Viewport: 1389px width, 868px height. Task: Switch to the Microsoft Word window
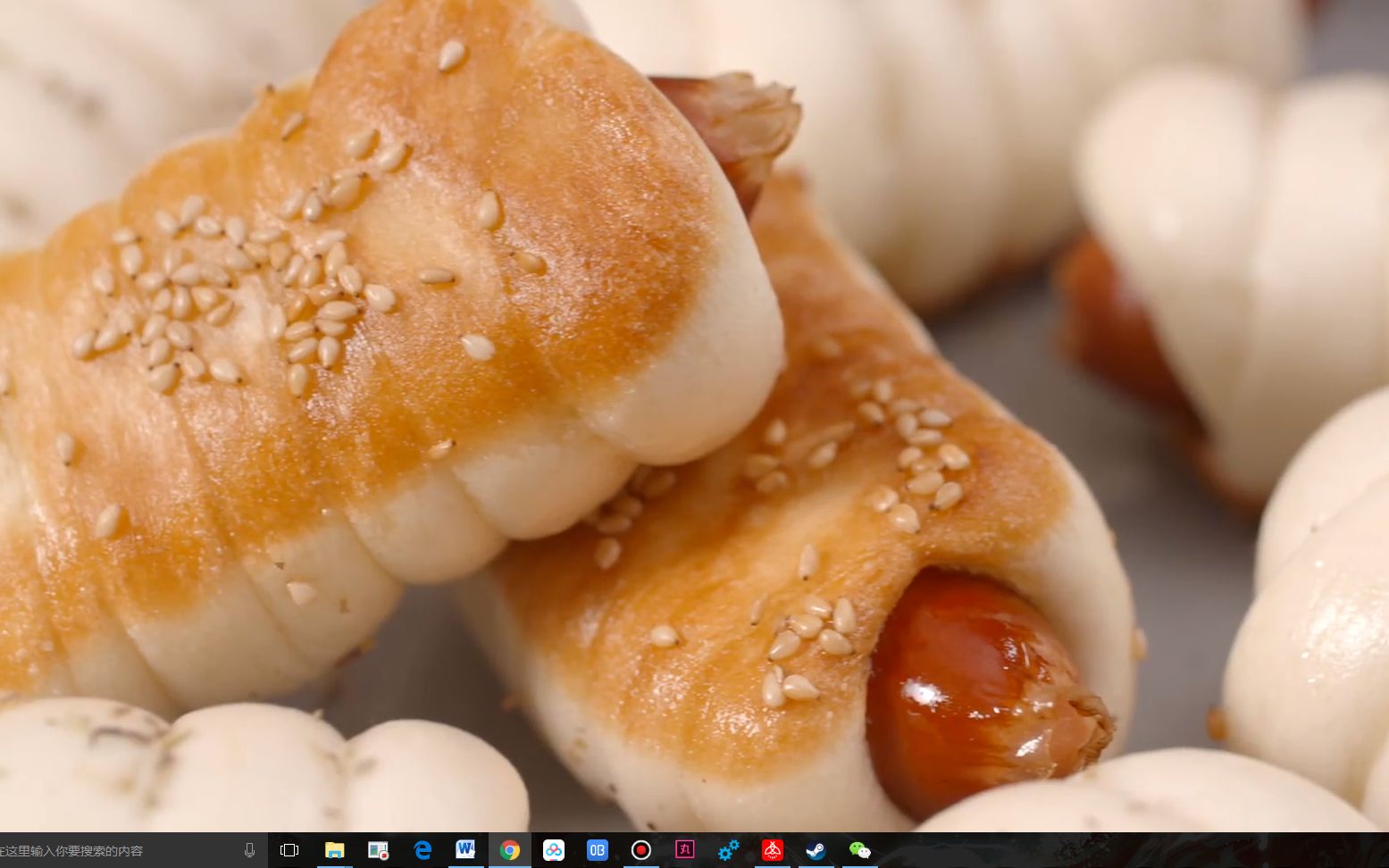click(465, 850)
